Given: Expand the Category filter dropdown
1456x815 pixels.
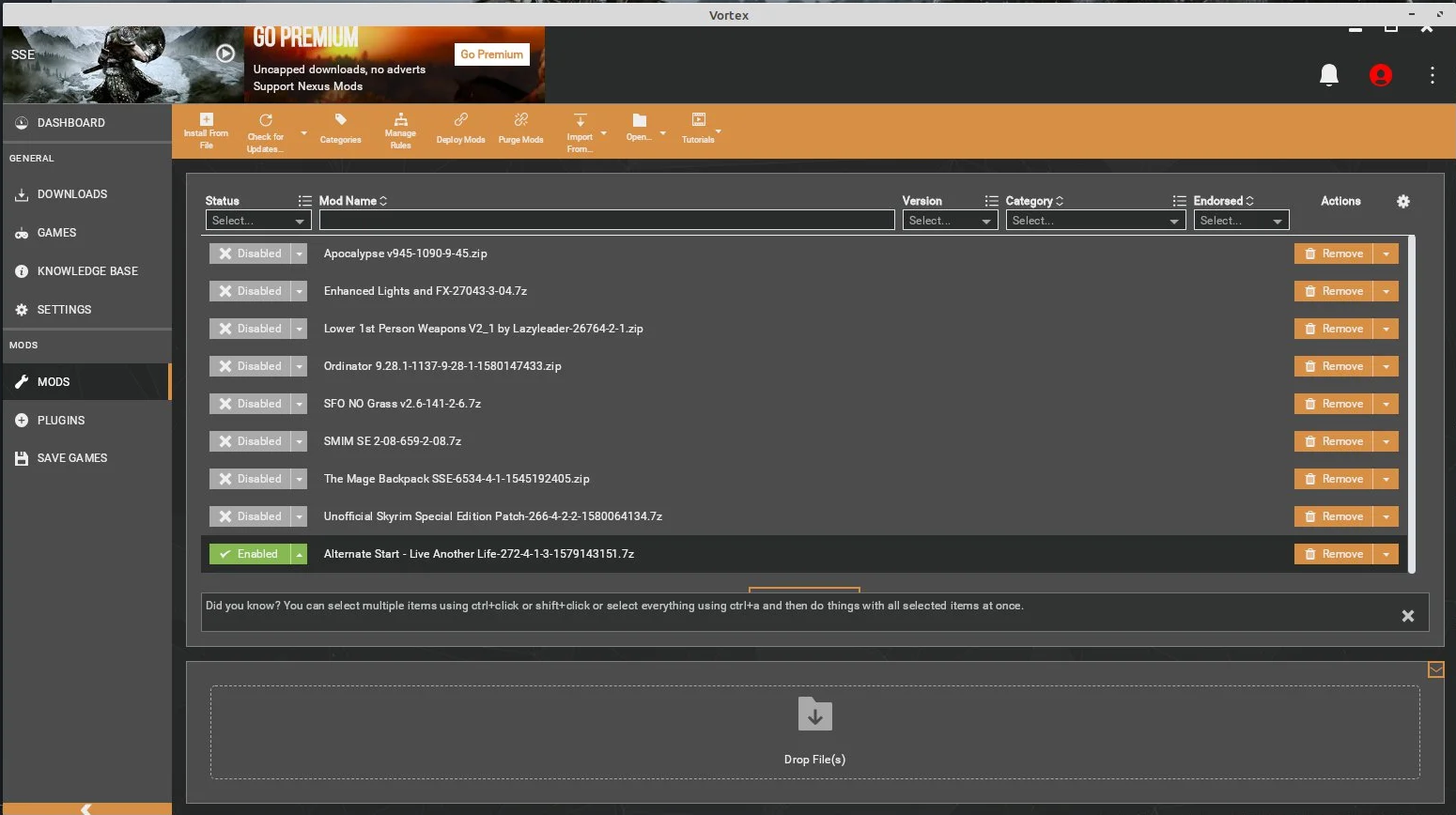Looking at the screenshot, I should coord(1094,221).
